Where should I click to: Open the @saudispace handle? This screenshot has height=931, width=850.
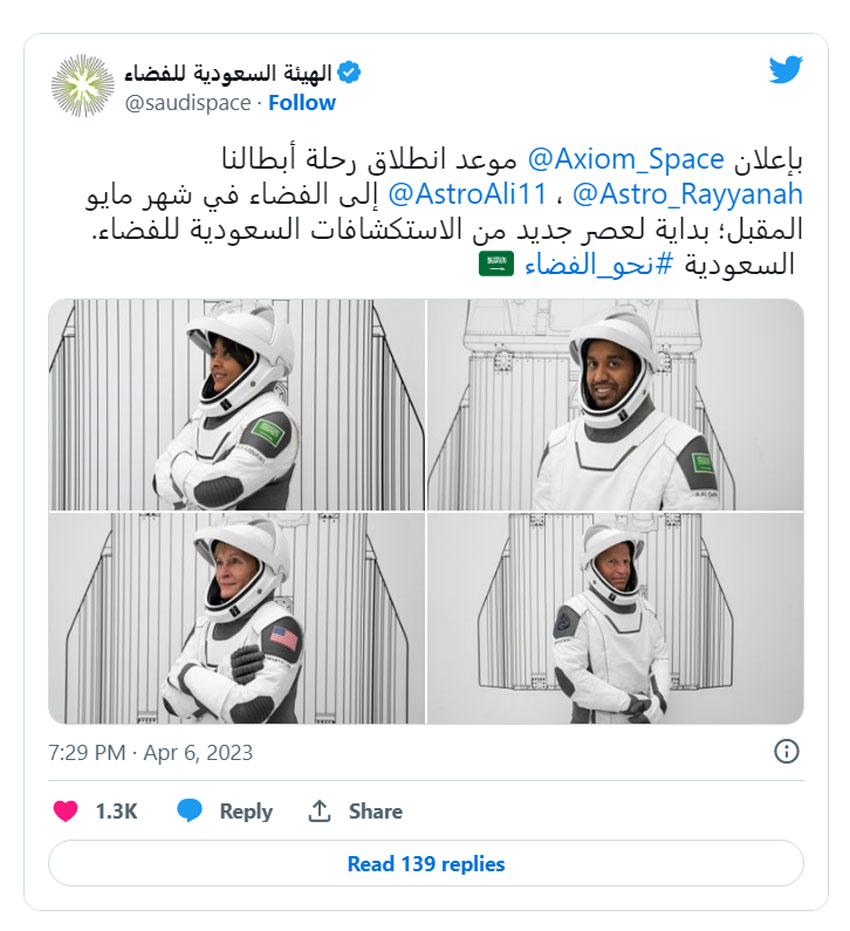187,103
